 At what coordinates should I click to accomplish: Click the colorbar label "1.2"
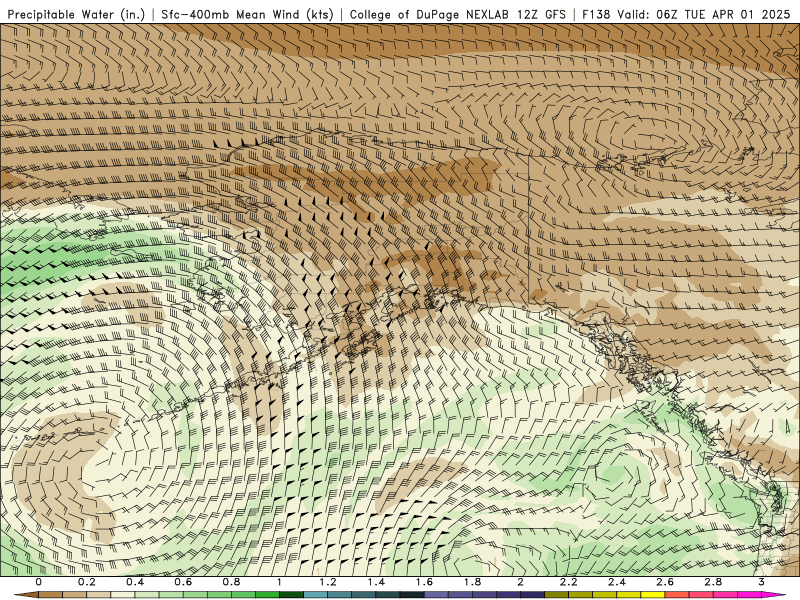328,582
